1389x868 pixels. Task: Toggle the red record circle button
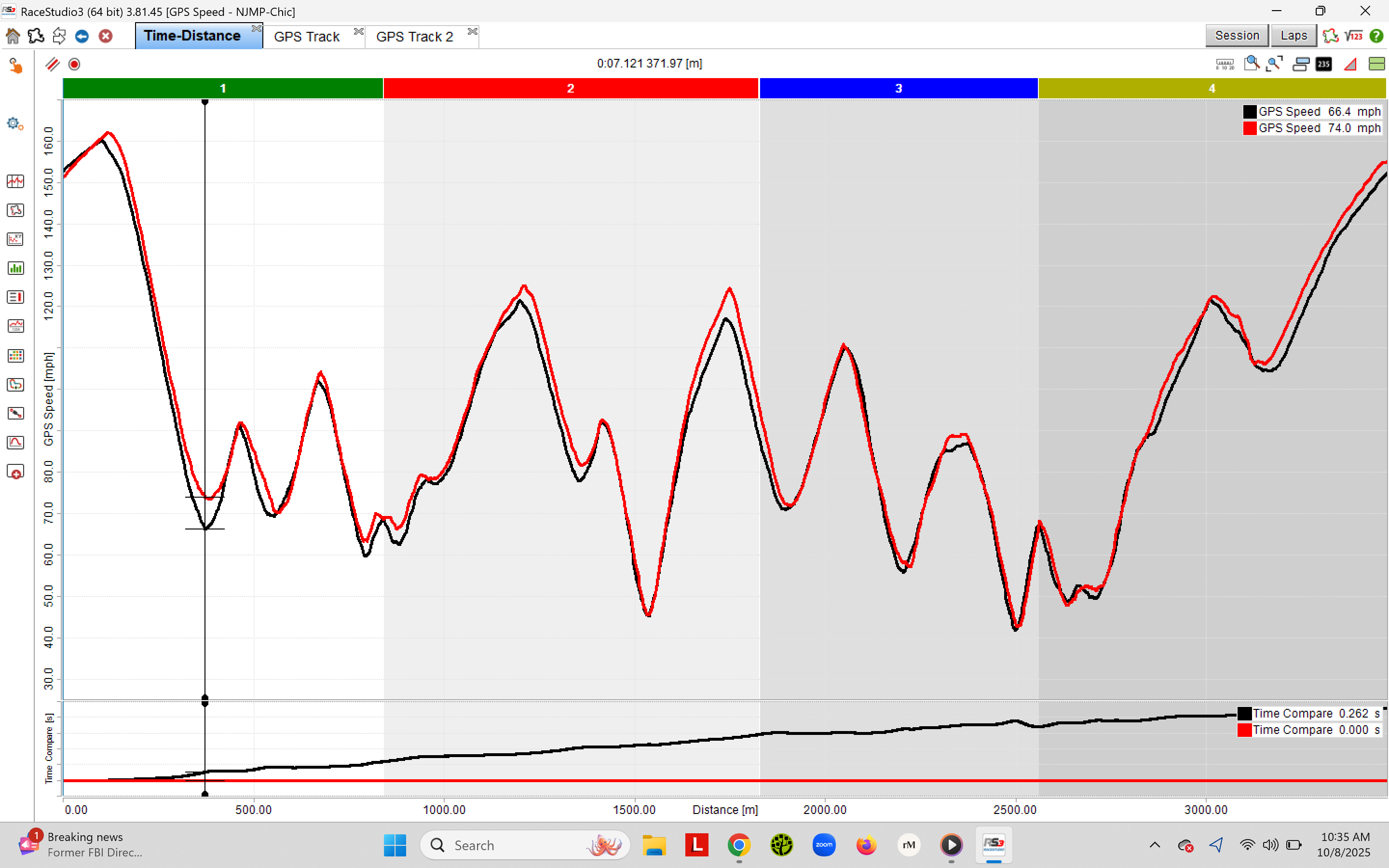point(74,64)
